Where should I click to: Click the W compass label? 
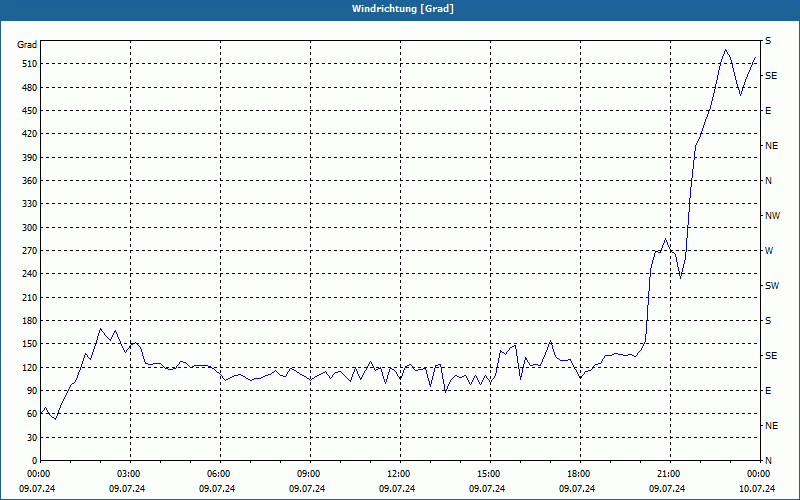(769, 251)
